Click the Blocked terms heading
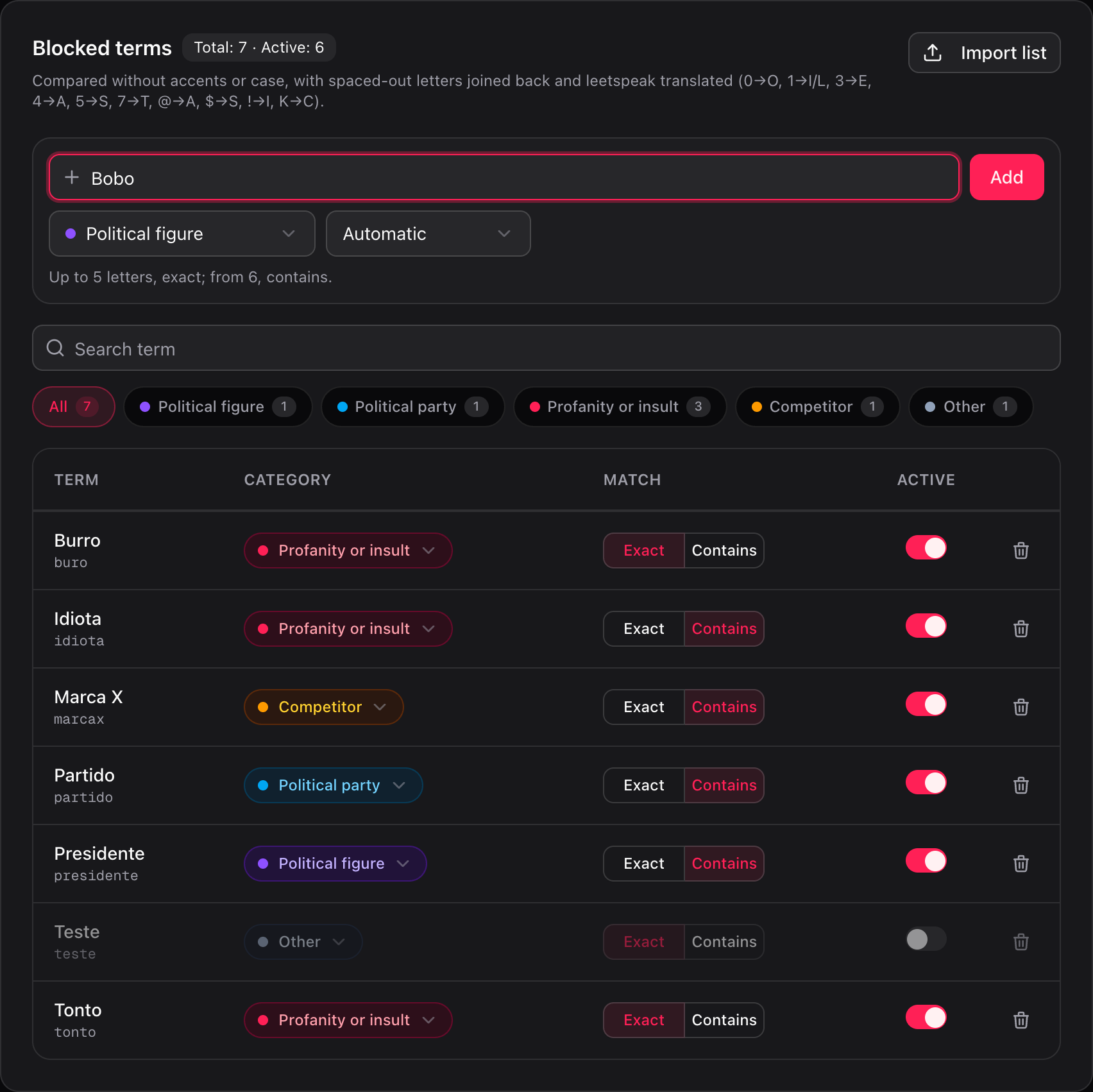 click(x=102, y=48)
